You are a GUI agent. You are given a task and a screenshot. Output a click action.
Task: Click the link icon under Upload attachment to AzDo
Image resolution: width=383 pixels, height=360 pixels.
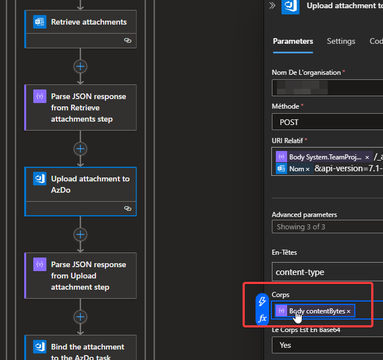pyautogui.click(x=128, y=209)
